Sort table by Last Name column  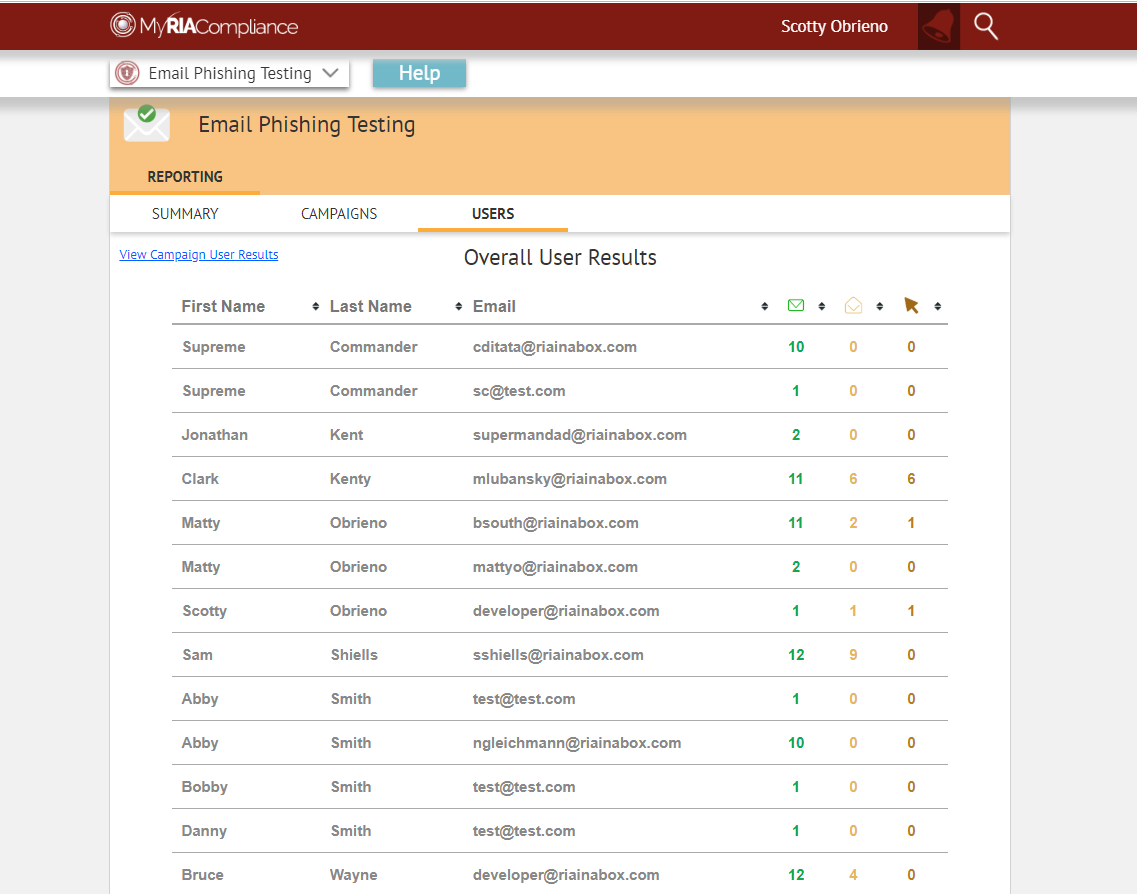371,306
